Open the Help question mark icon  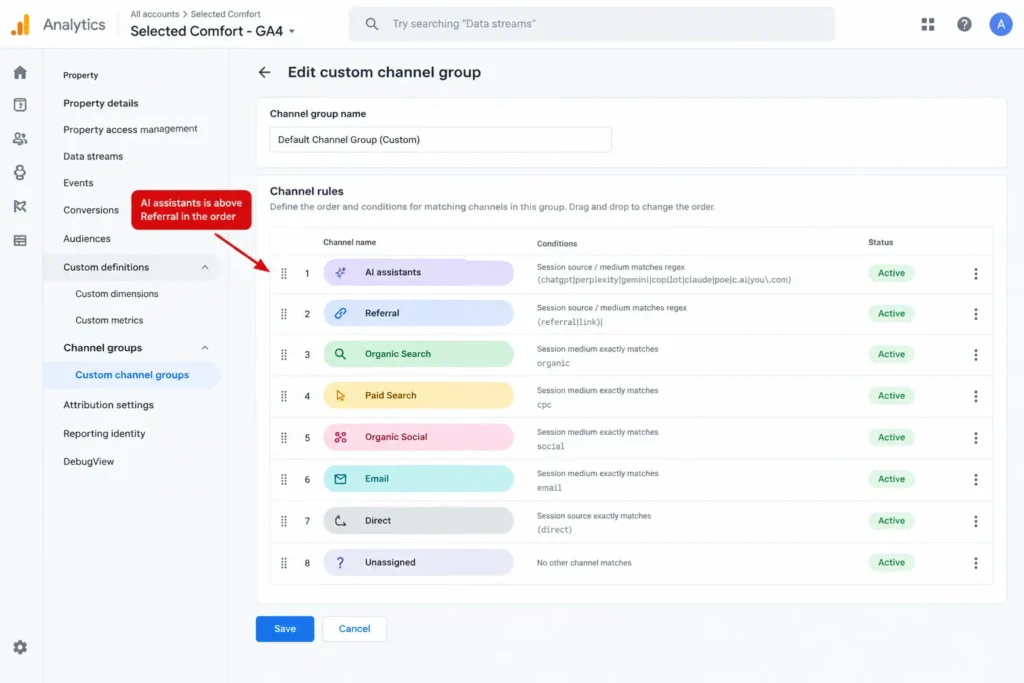(x=964, y=24)
